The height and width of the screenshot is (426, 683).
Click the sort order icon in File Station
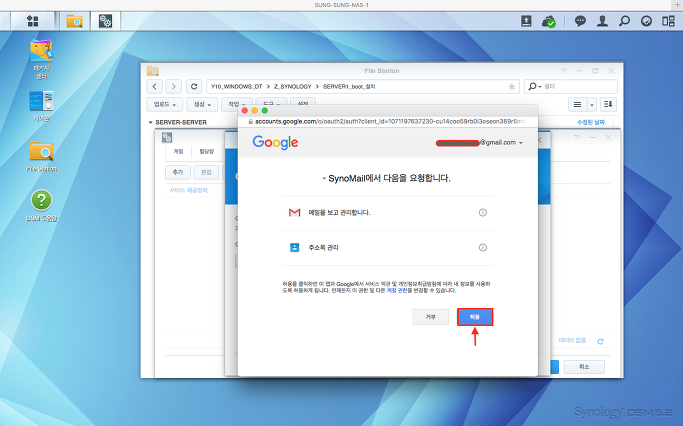(x=608, y=105)
